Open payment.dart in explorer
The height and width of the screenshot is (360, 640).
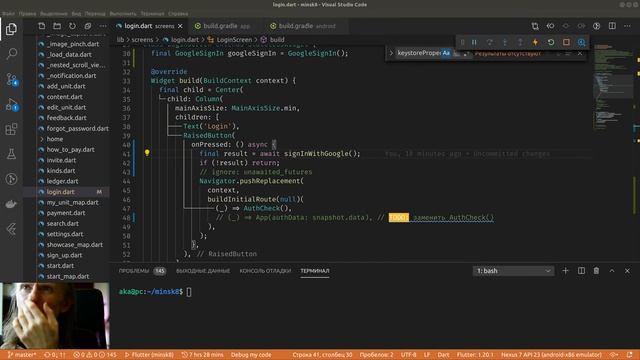click(x=67, y=213)
